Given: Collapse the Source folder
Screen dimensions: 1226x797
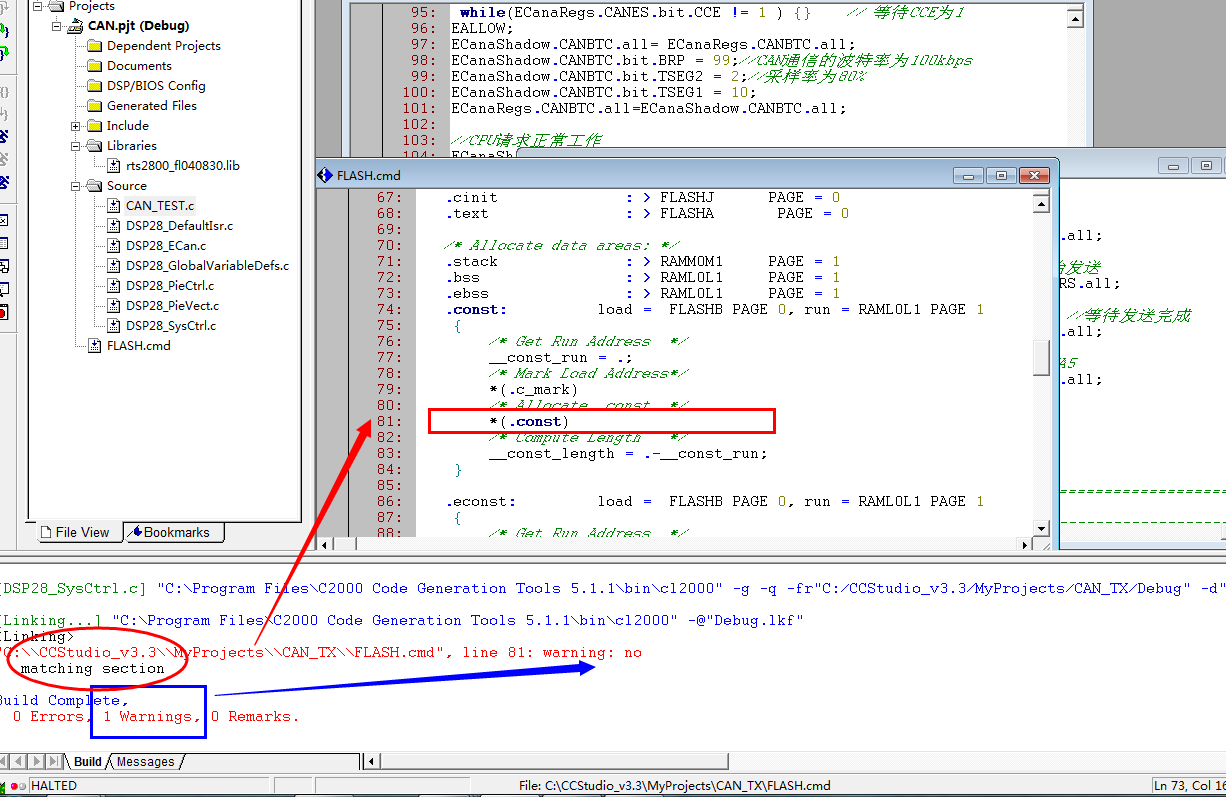Looking at the screenshot, I should coord(76,186).
